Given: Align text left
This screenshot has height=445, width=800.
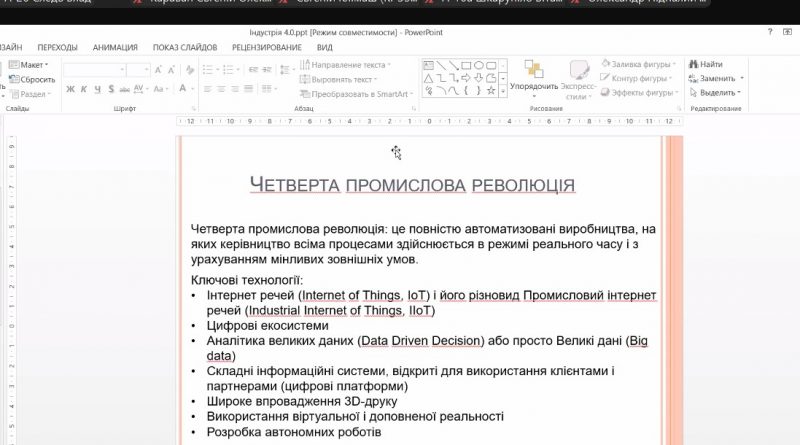Looking at the screenshot, I should point(208,89).
